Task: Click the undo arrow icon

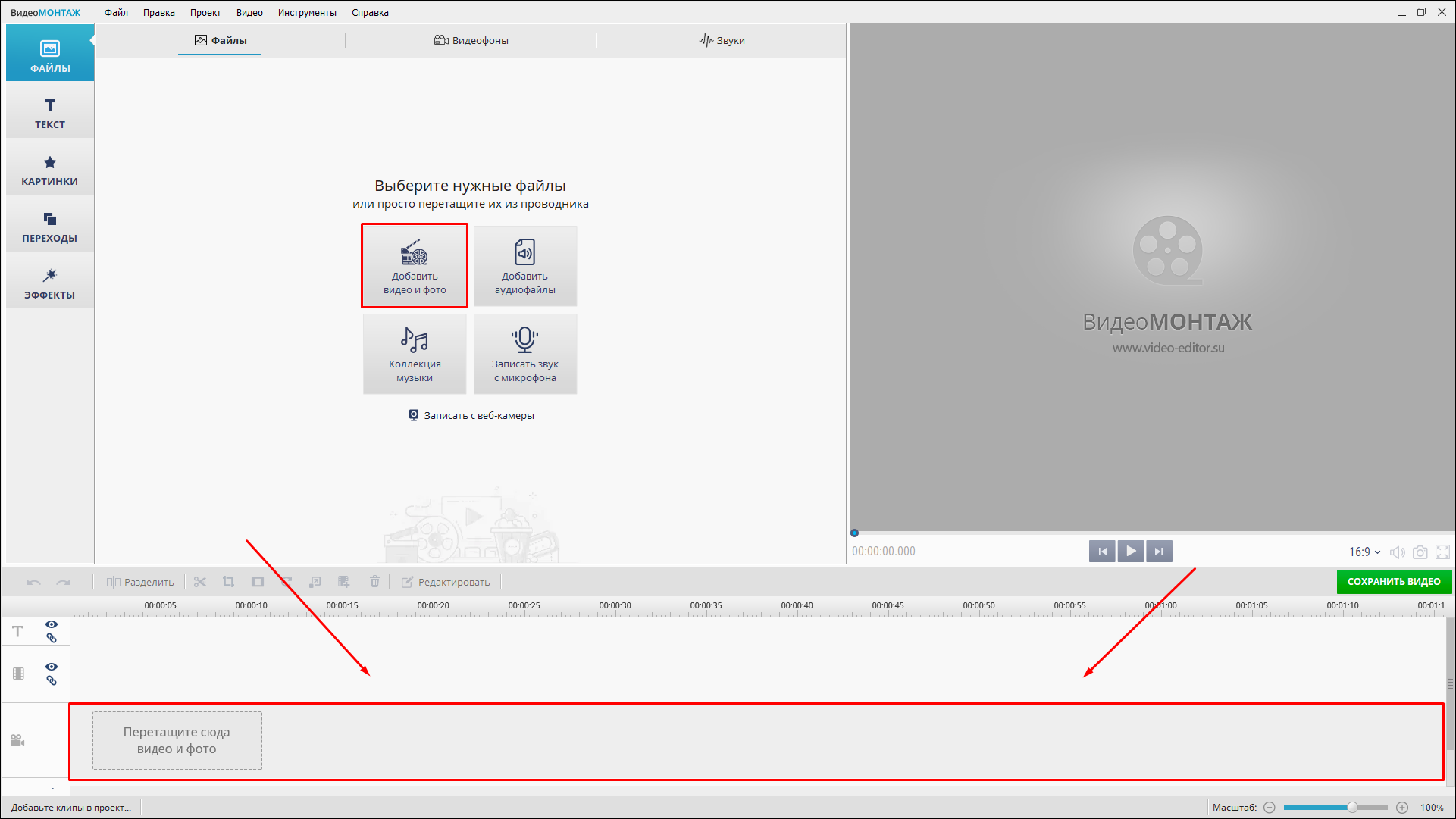Action: coord(33,582)
